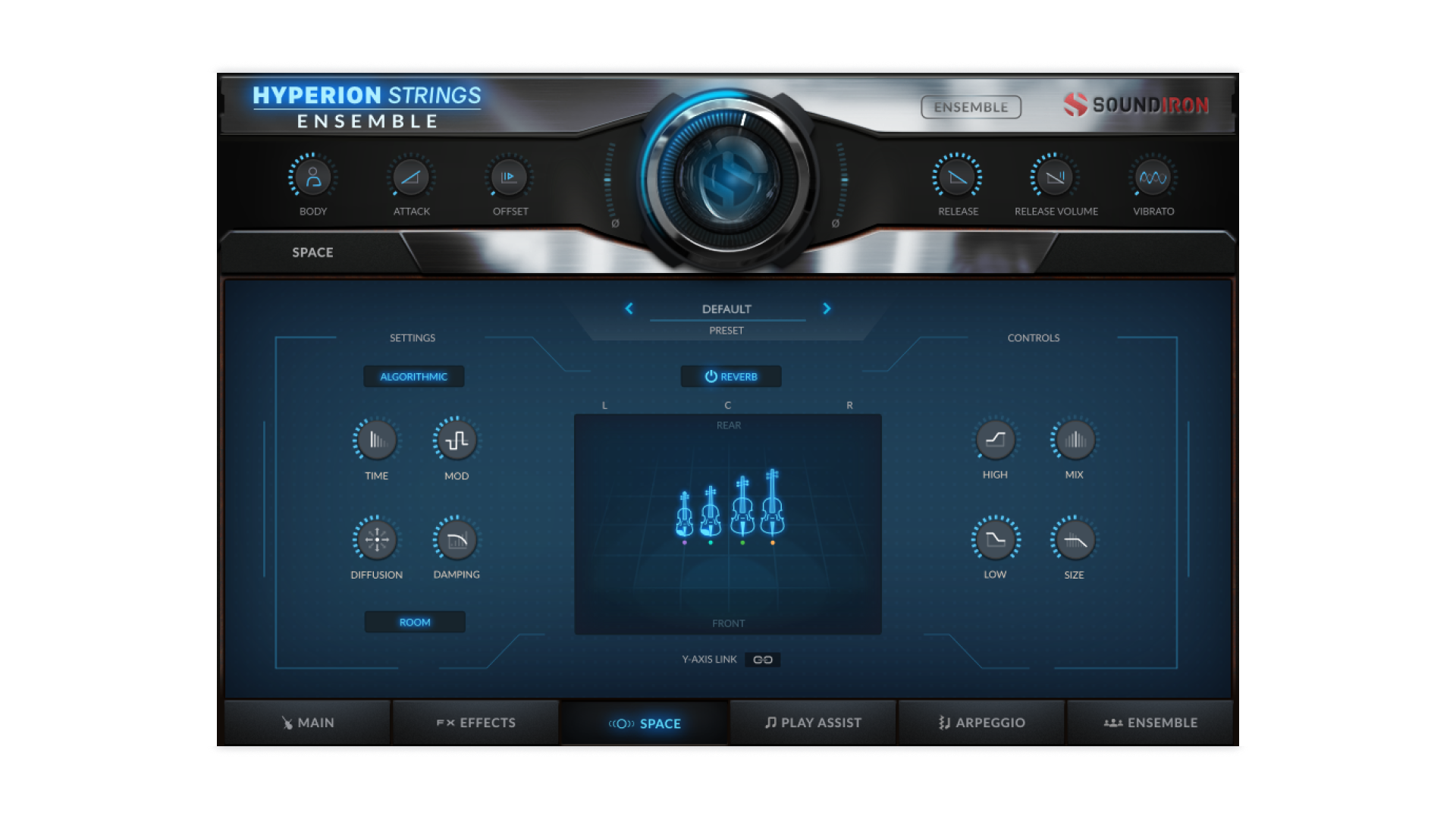Switch to the Effects tab
The height and width of the screenshot is (819, 1456).
[475, 723]
